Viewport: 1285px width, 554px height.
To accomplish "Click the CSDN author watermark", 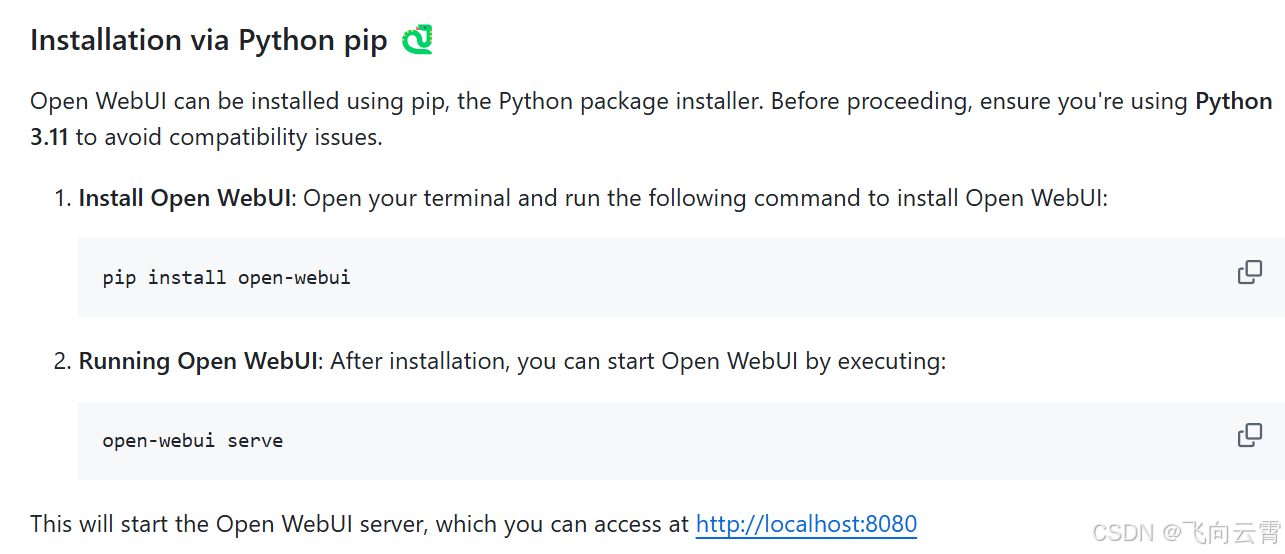I will (x=1186, y=531).
